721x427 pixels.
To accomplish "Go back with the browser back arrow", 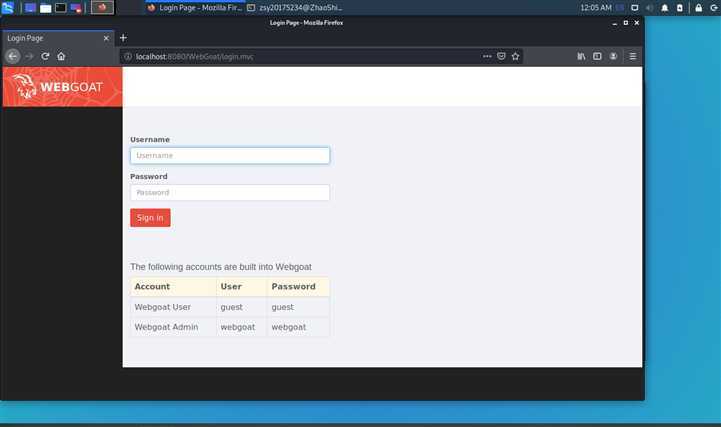I will coord(13,56).
